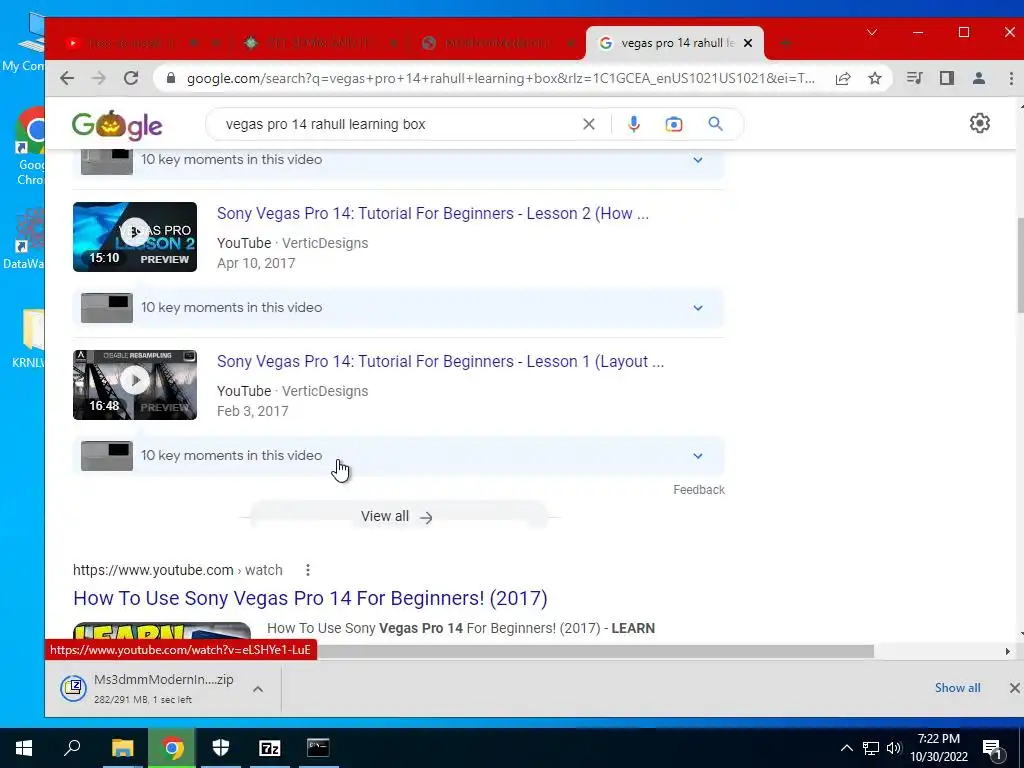
Task: Open the volume speaker icon in tray
Action: point(894,748)
